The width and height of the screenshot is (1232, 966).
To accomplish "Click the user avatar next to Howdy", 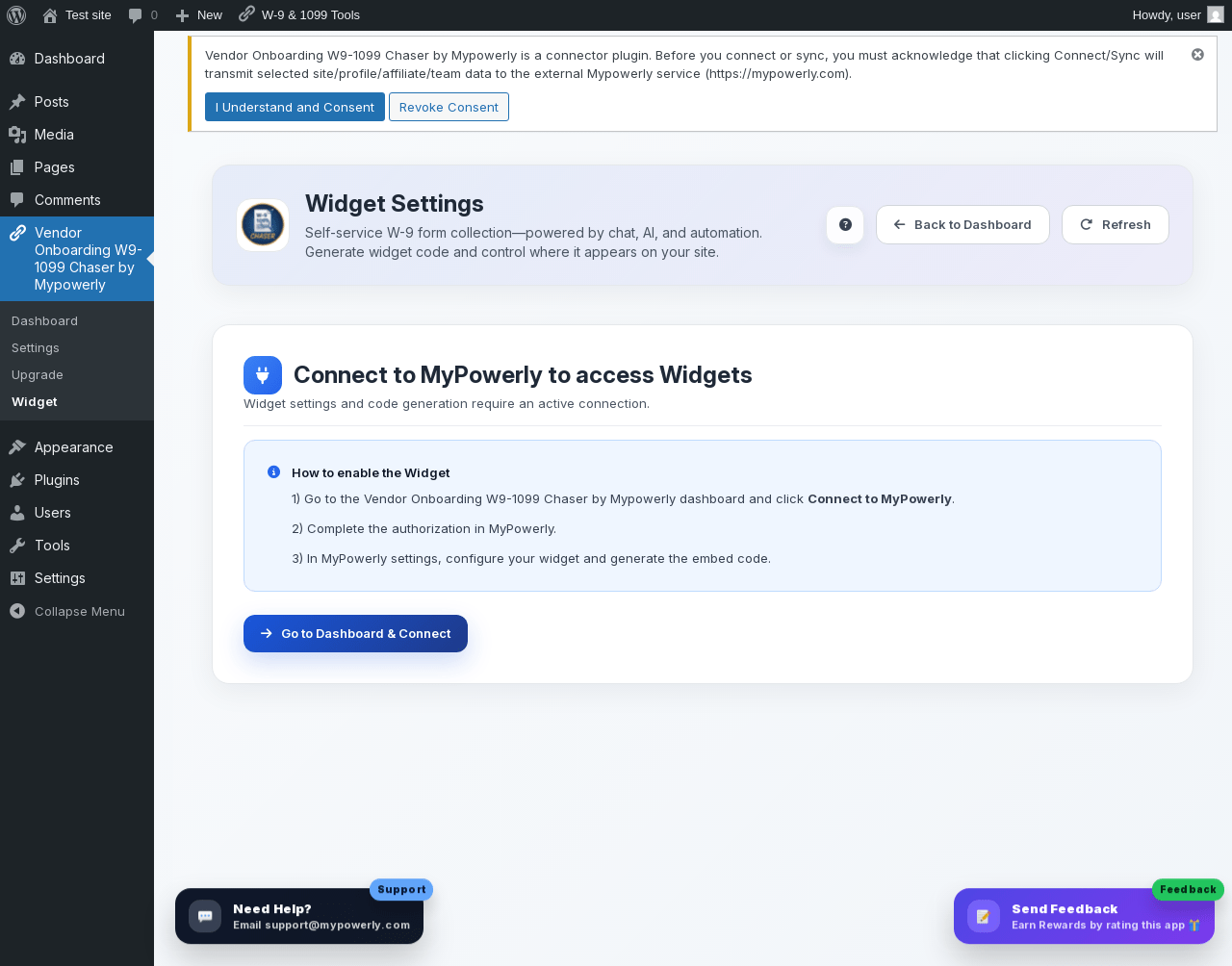I will pos(1216,15).
